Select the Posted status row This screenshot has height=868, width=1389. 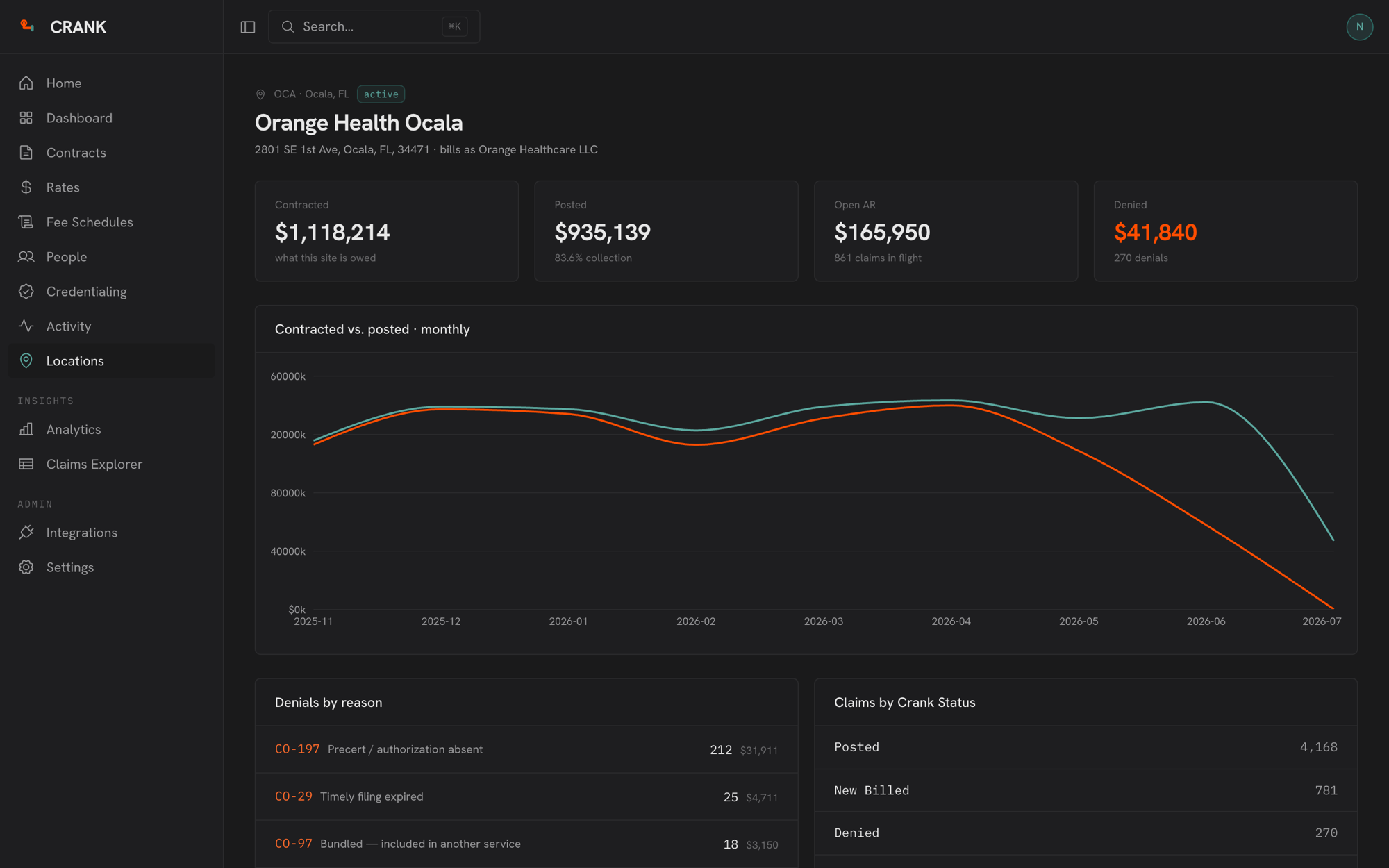pyautogui.click(x=1086, y=747)
